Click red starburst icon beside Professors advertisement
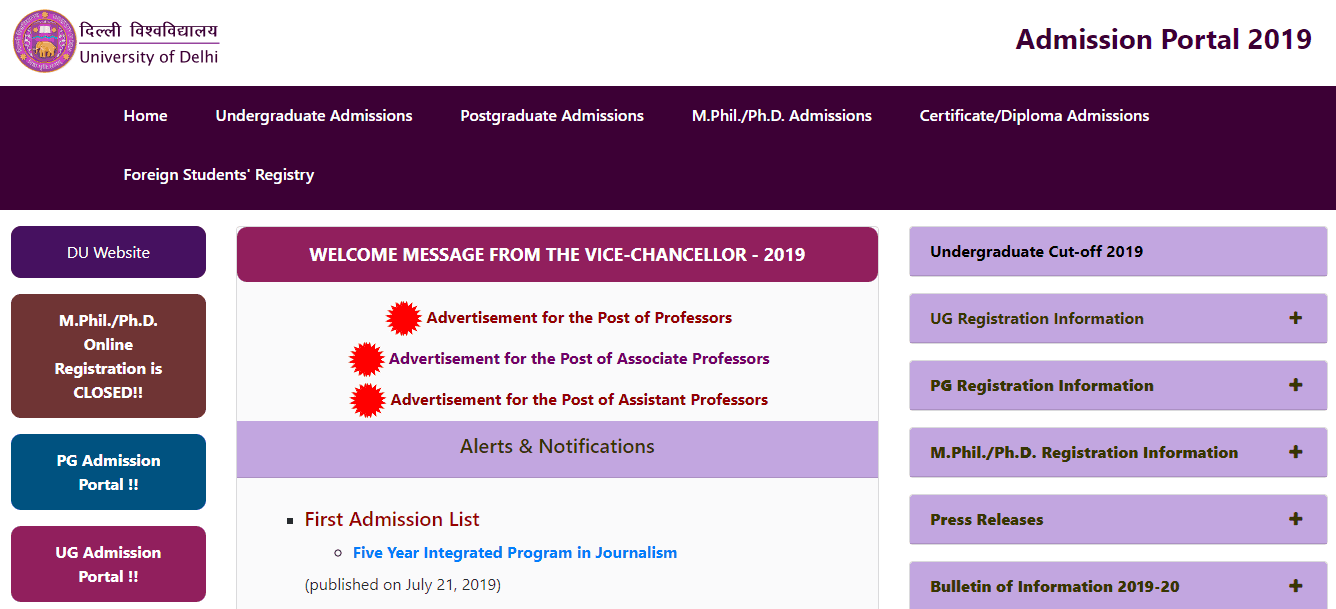Image resolution: width=1336 pixels, height=609 pixels. tap(404, 318)
